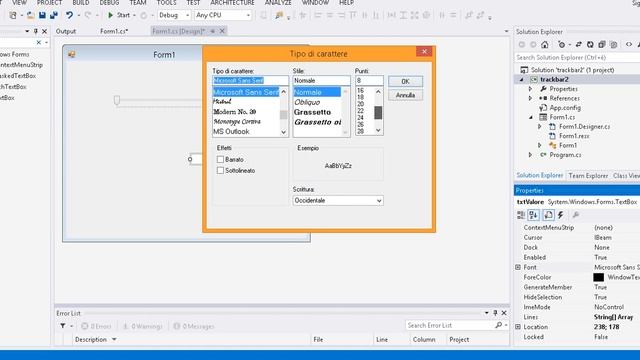Viewport: 640px width, 360px height.
Task: Click the trackbar slider thumb on Form1
Action: point(117,100)
